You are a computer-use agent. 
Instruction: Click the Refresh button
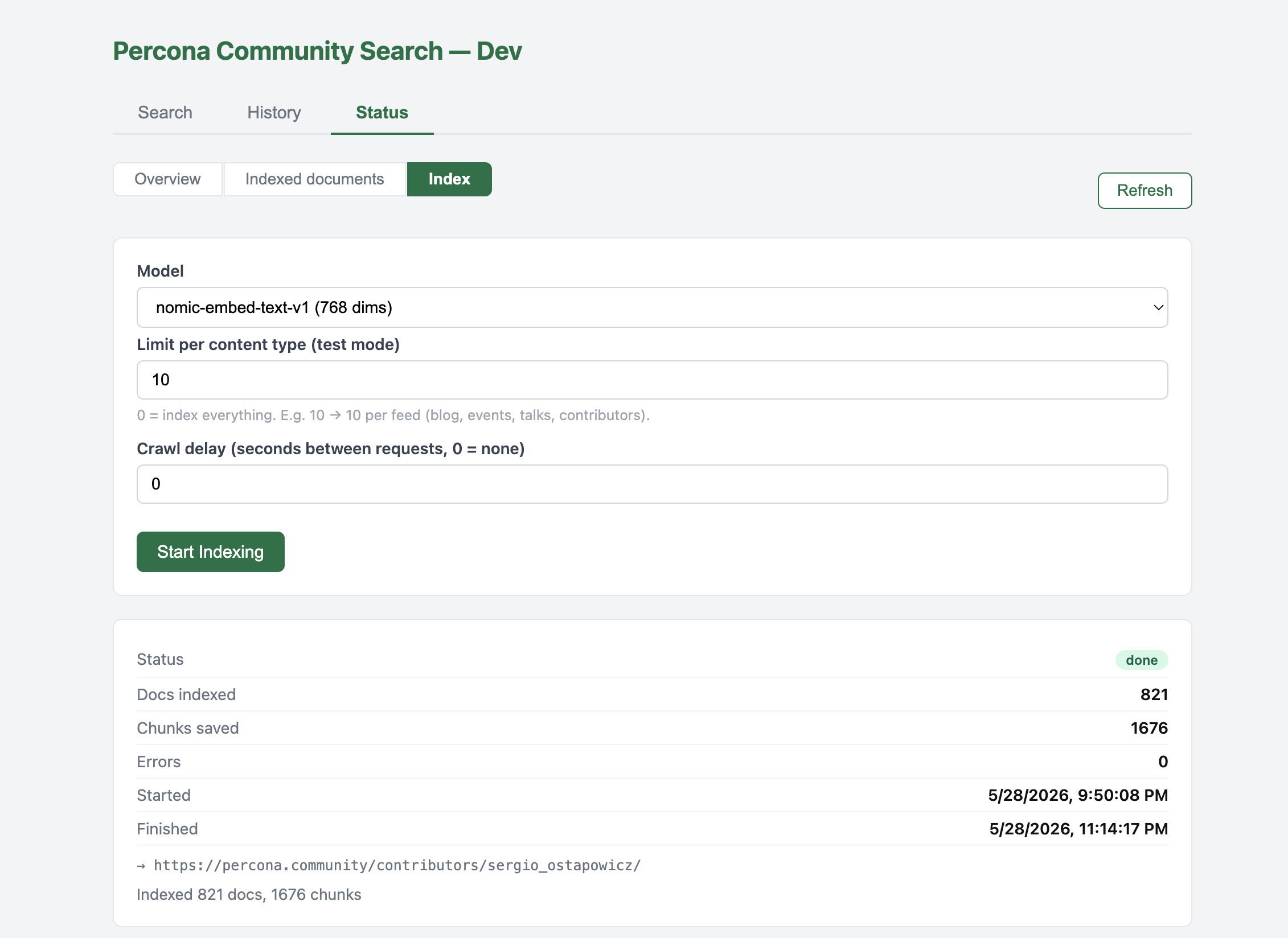coord(1145,190)
